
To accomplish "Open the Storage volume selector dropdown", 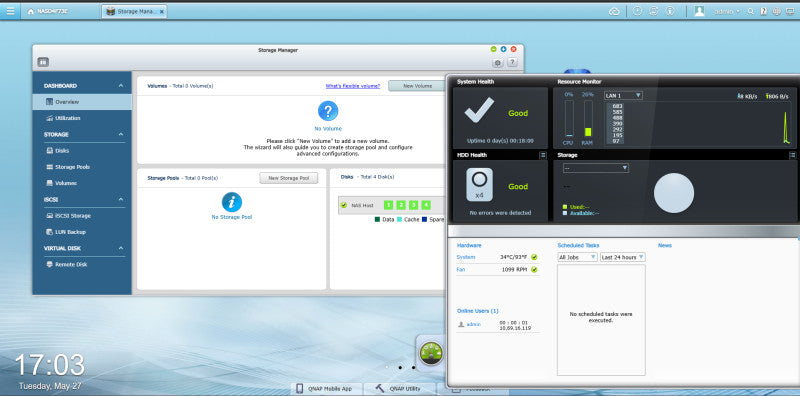I will tap(596, 168).
